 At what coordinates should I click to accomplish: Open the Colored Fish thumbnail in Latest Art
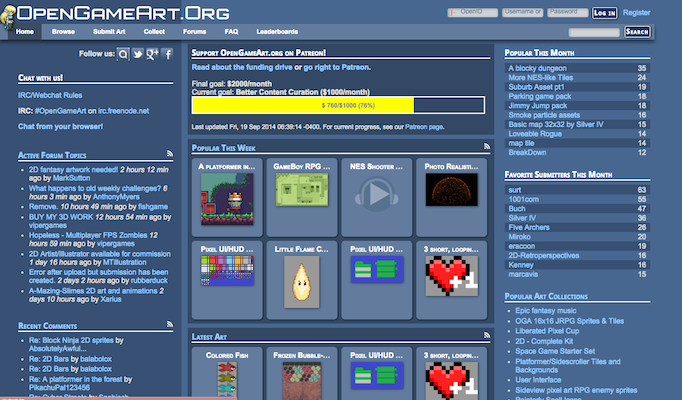[x=227, y=381]
